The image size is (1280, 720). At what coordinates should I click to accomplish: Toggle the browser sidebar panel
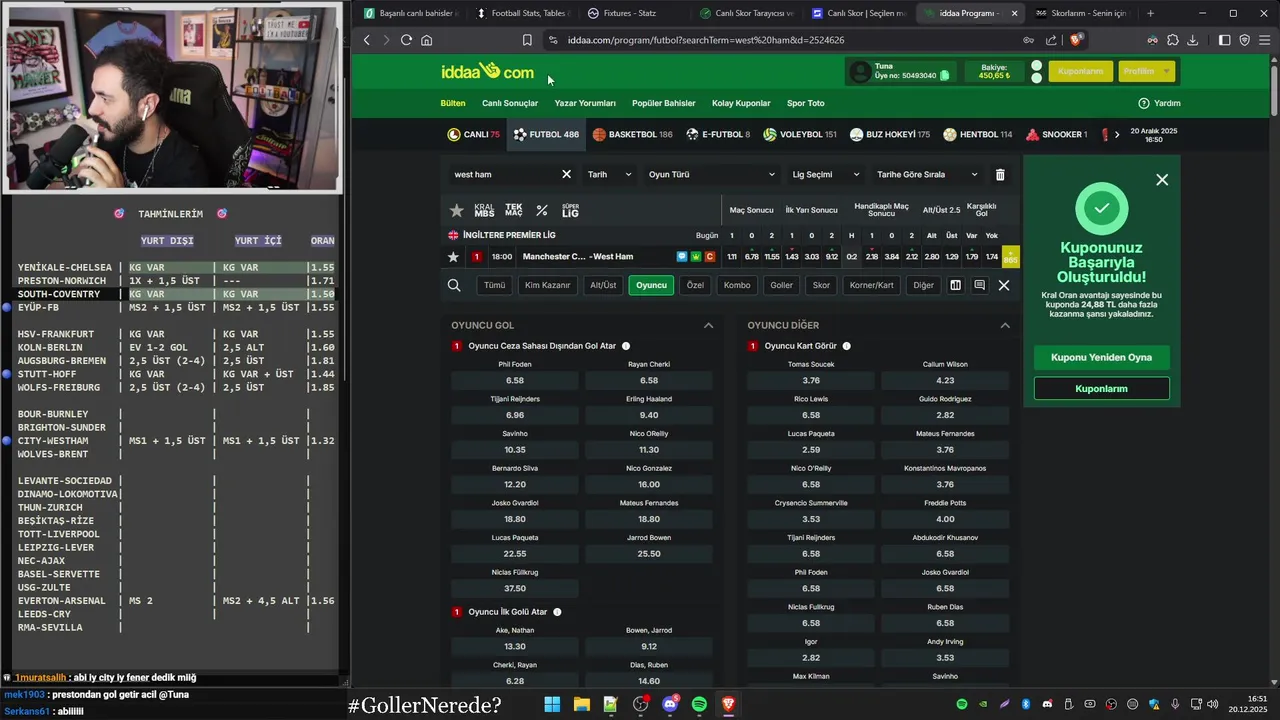tap(1224, 40)
